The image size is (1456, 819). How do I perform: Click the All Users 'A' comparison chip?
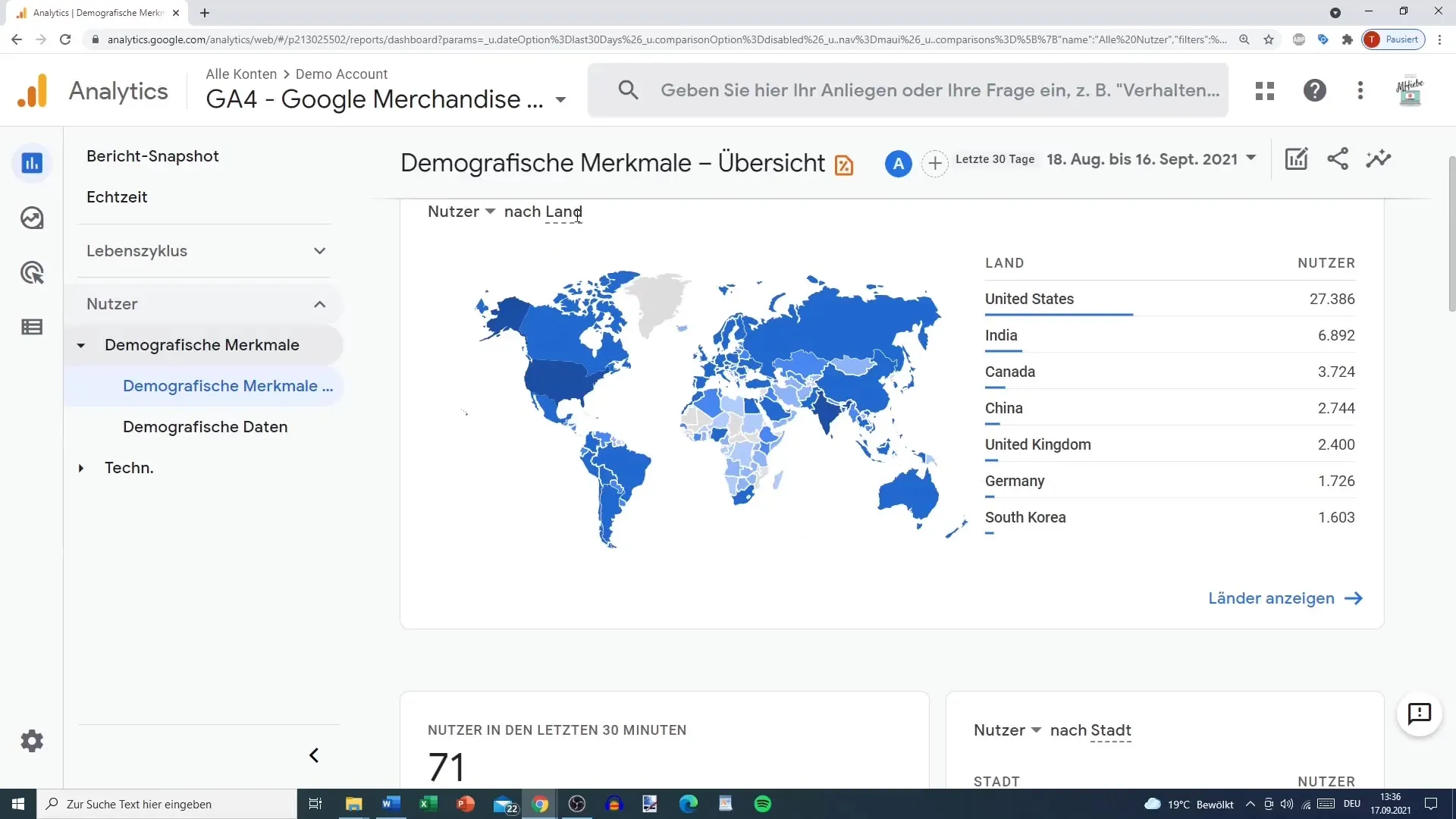pos(898,163)
